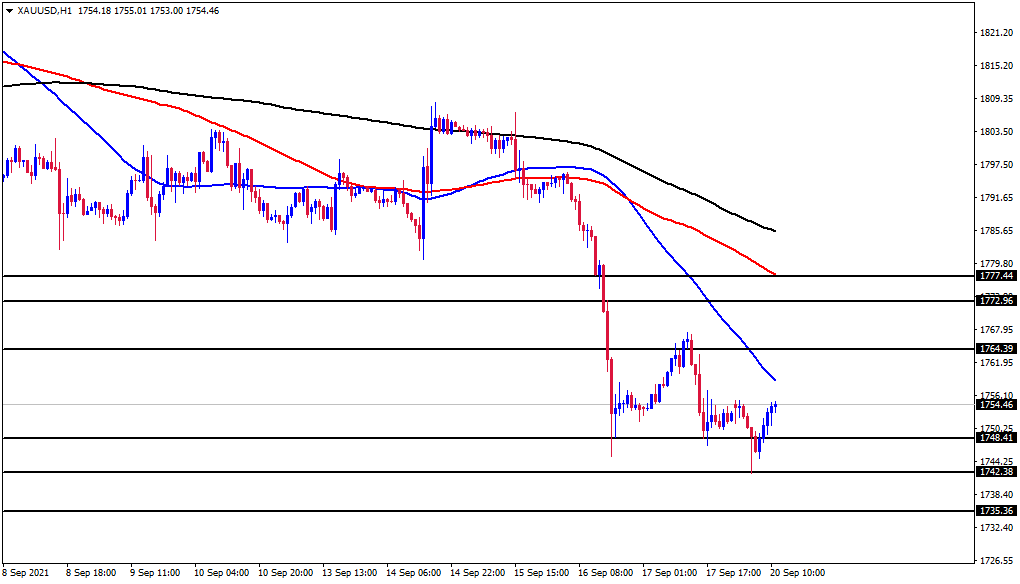Select the XAUUSD,H1 symbol title text

coord(44,11)
